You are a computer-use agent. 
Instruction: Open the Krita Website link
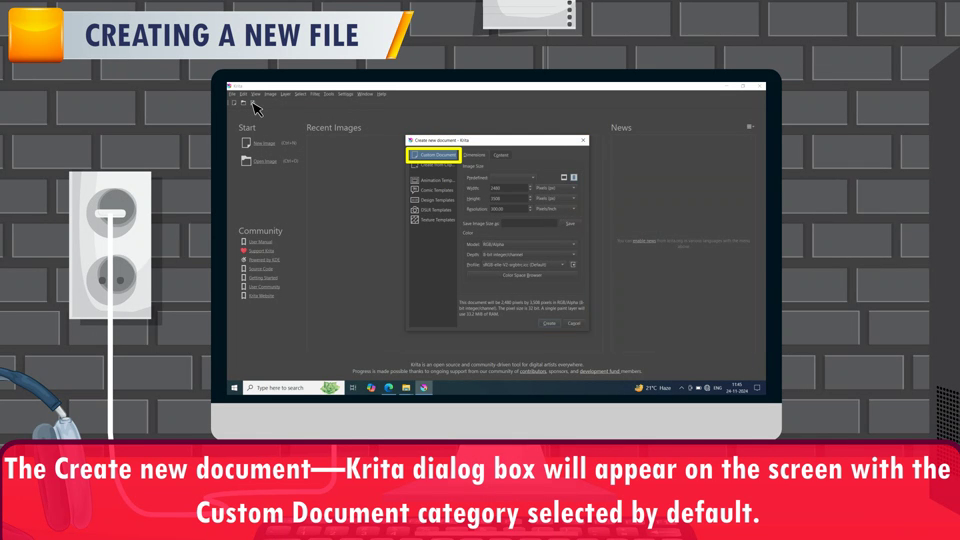(x=261, y=296)
